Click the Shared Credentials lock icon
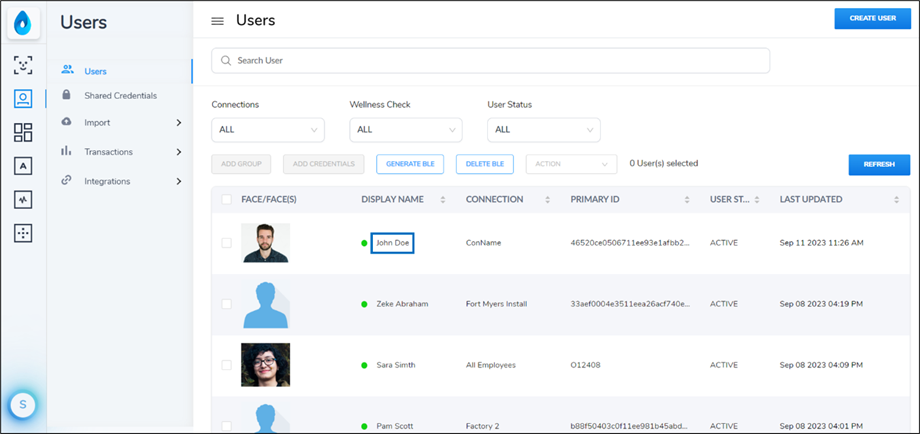This screenshot has height=434, width=920. [66, 94]
